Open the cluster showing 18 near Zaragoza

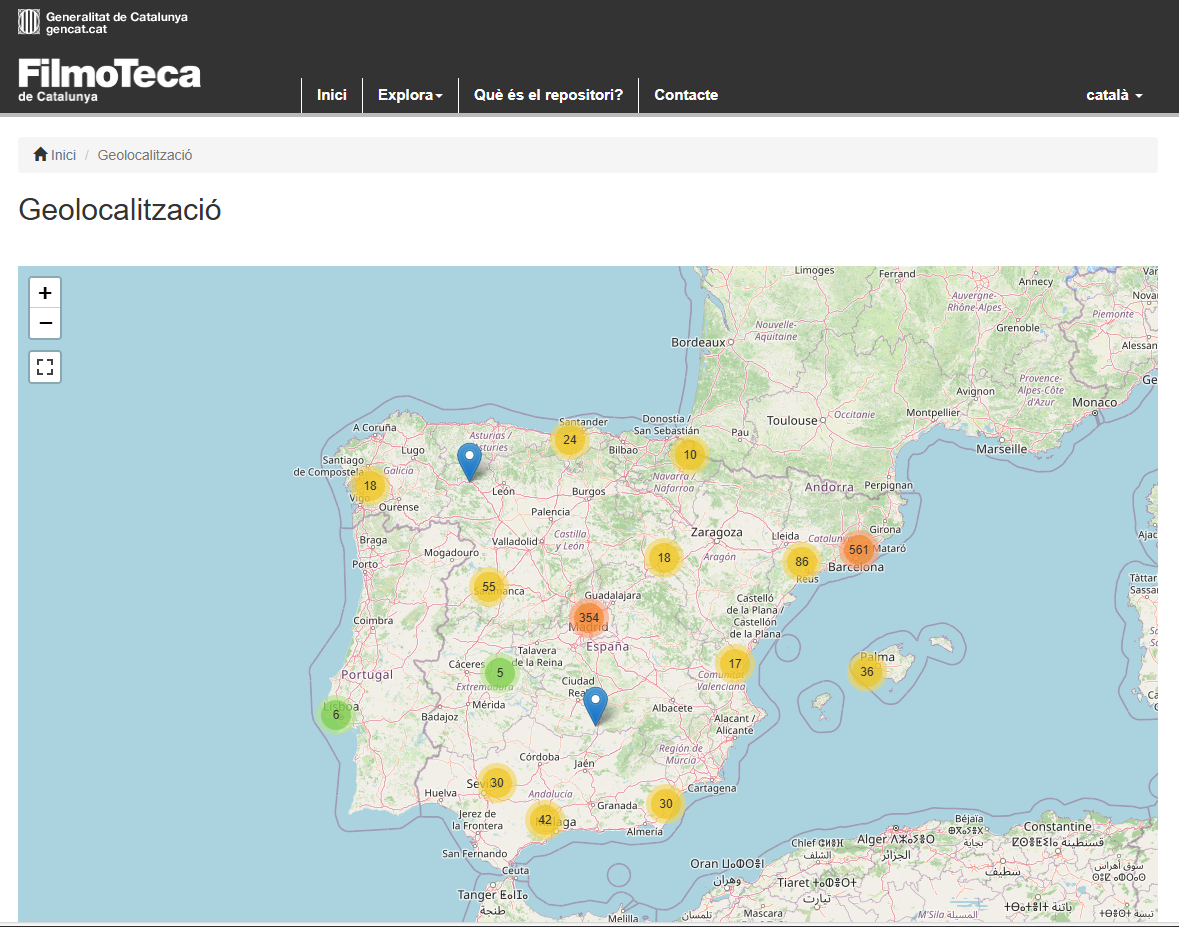[x=664, y=558]
